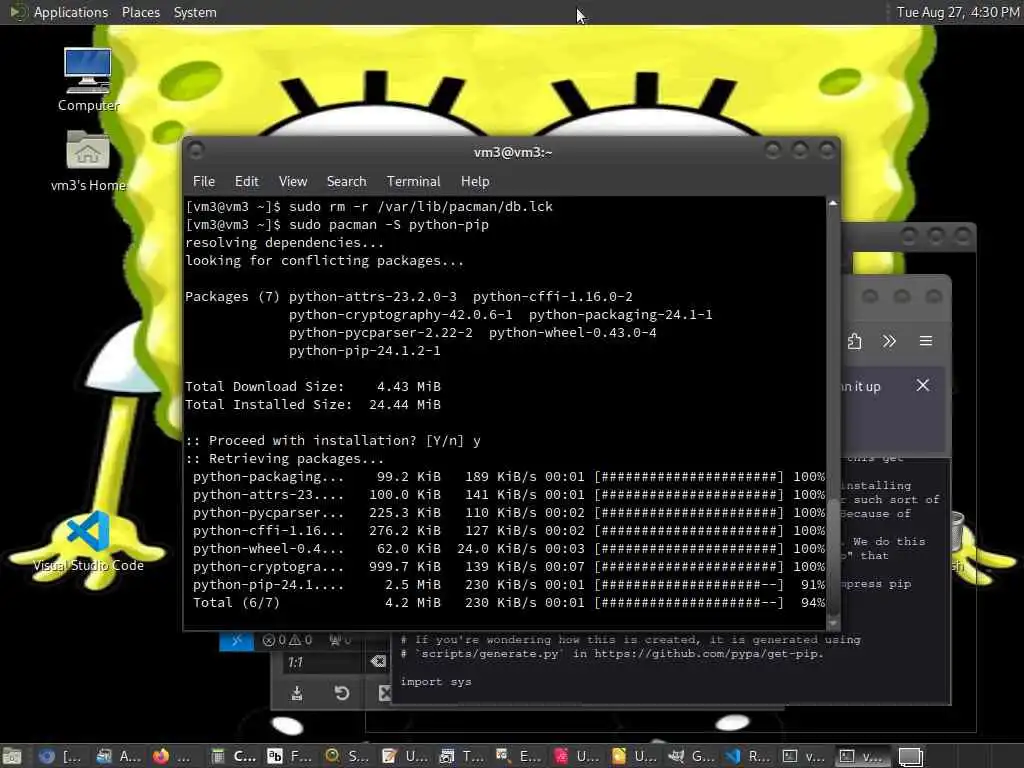Screen dimensions: 1024x768
Task: Click the 'import sys' line in the editor
Action: coord(436,682)
